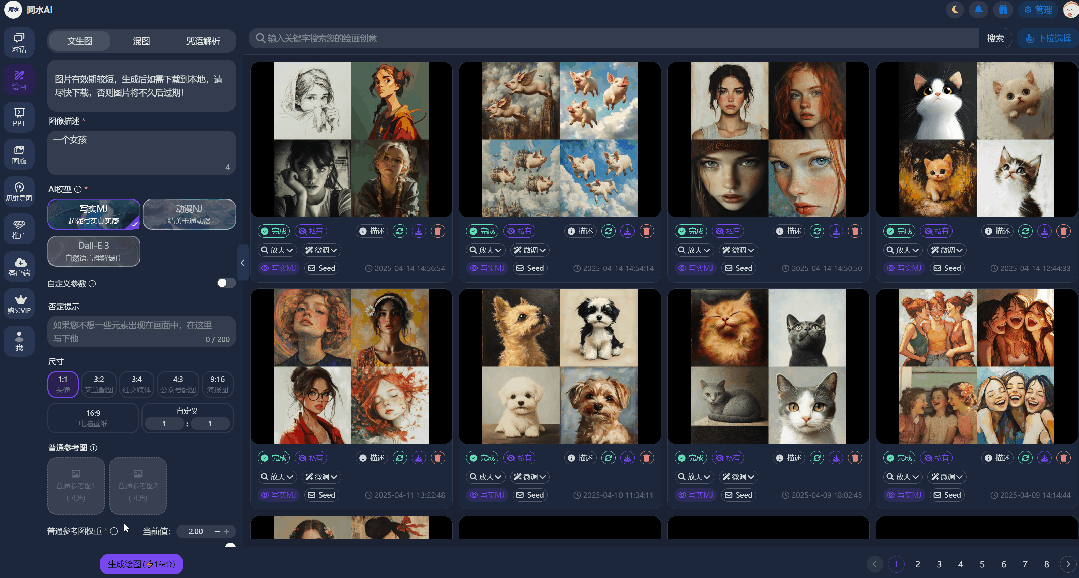Delete the first image set with the trash icon
This screenshot has height=578, width=1079.
tap(437, 231)
